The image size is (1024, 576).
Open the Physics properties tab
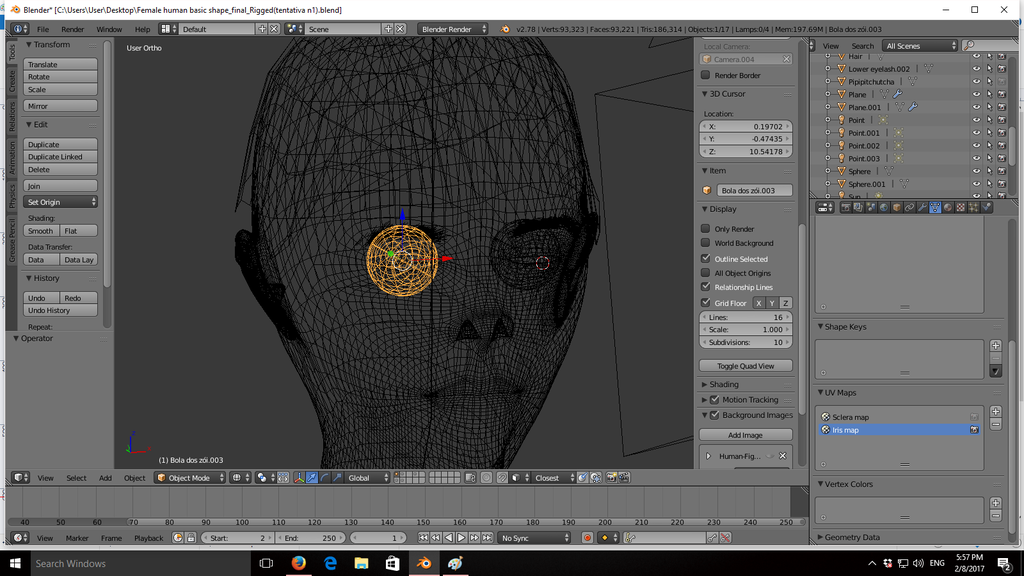click(987, 208)
